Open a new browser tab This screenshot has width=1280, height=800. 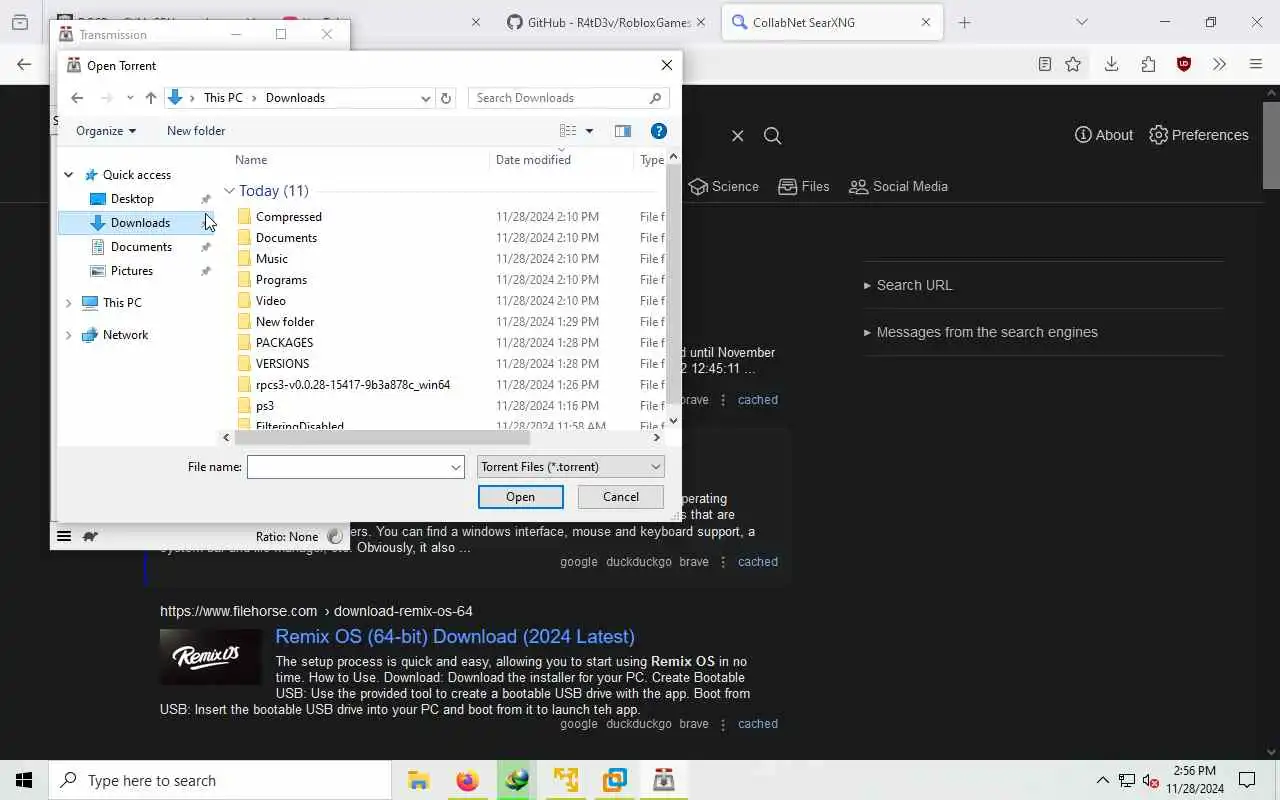964,22
